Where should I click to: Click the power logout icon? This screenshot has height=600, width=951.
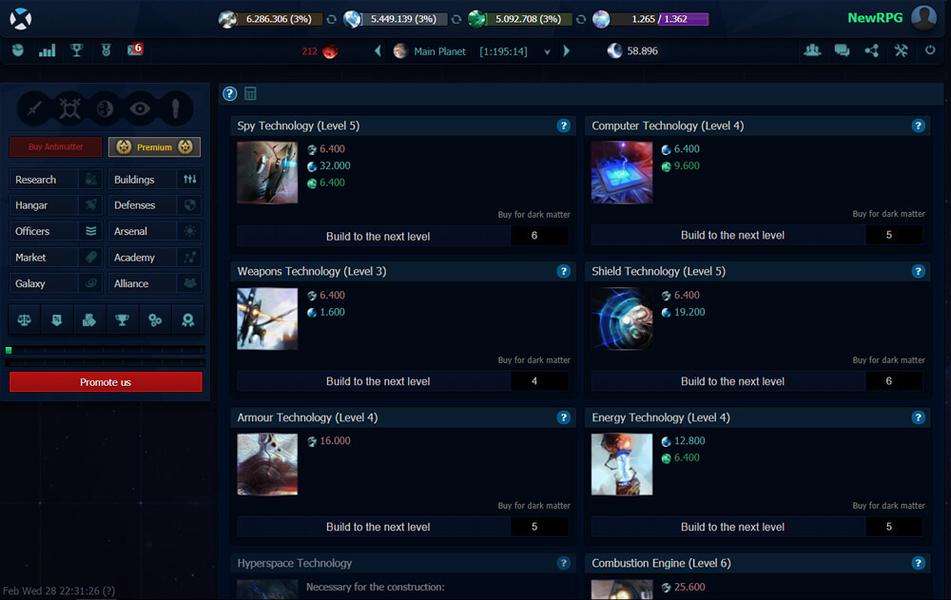tap(930, 50)
